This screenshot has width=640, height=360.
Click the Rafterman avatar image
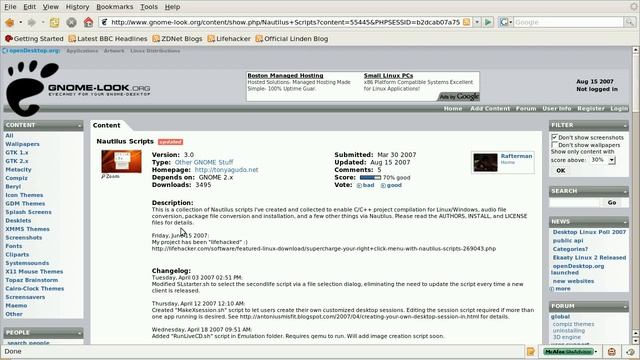tap(485, 162)
